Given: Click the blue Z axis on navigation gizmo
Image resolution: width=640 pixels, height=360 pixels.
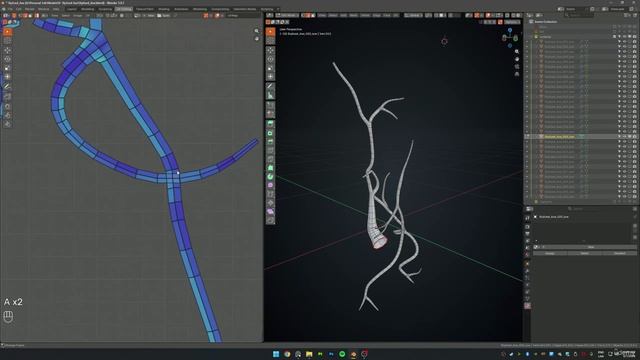Looking at the screenshot, I should pos(510,30).
